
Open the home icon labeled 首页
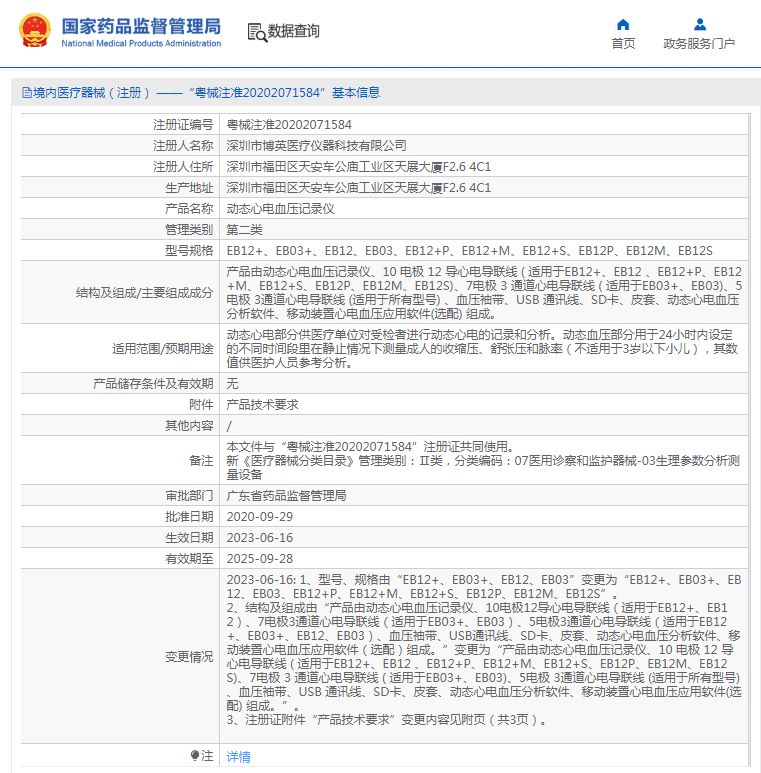(x=623, y=24)
